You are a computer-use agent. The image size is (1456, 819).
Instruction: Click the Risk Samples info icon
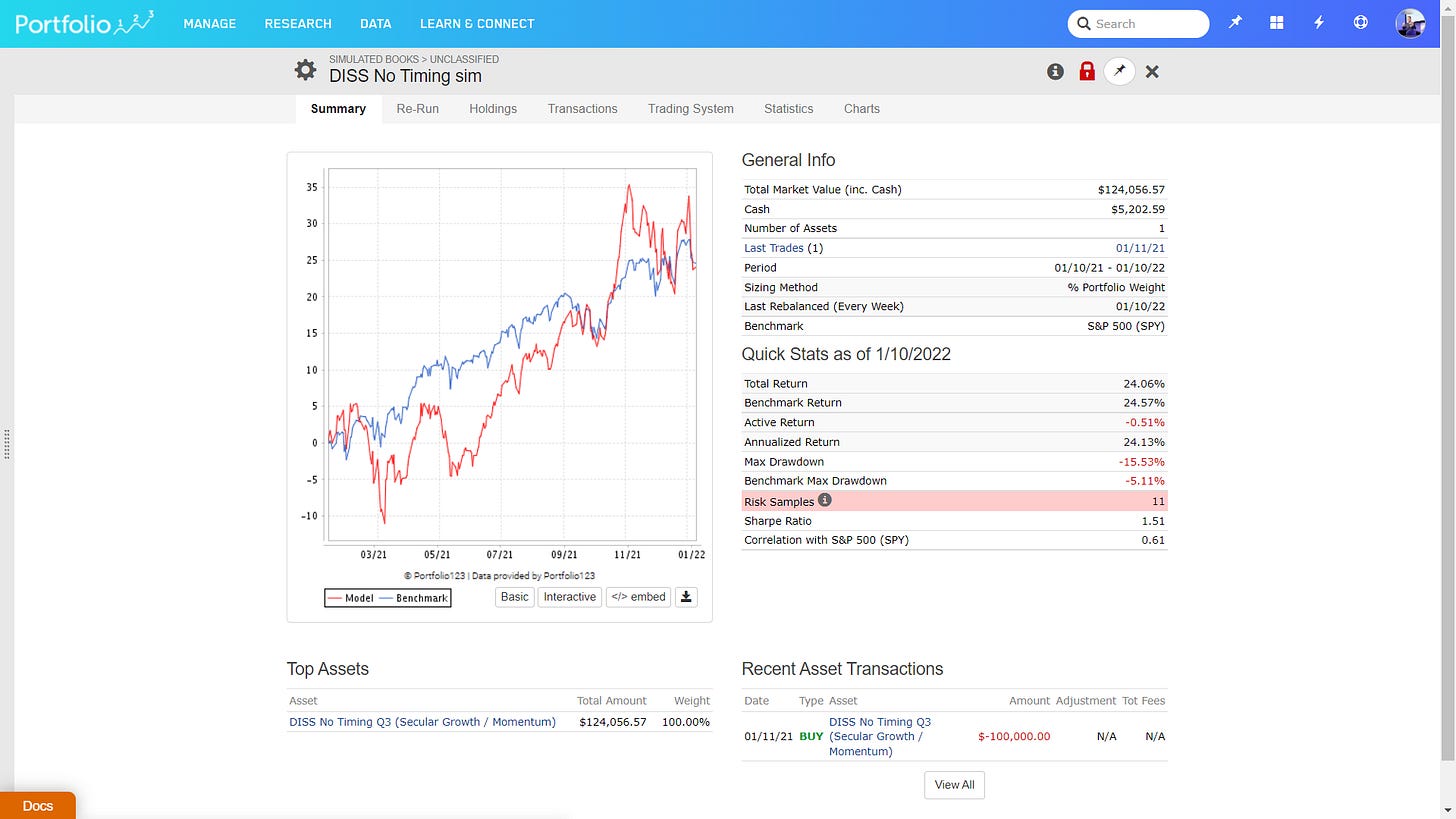pyautogui.click(x=825, y=500)
